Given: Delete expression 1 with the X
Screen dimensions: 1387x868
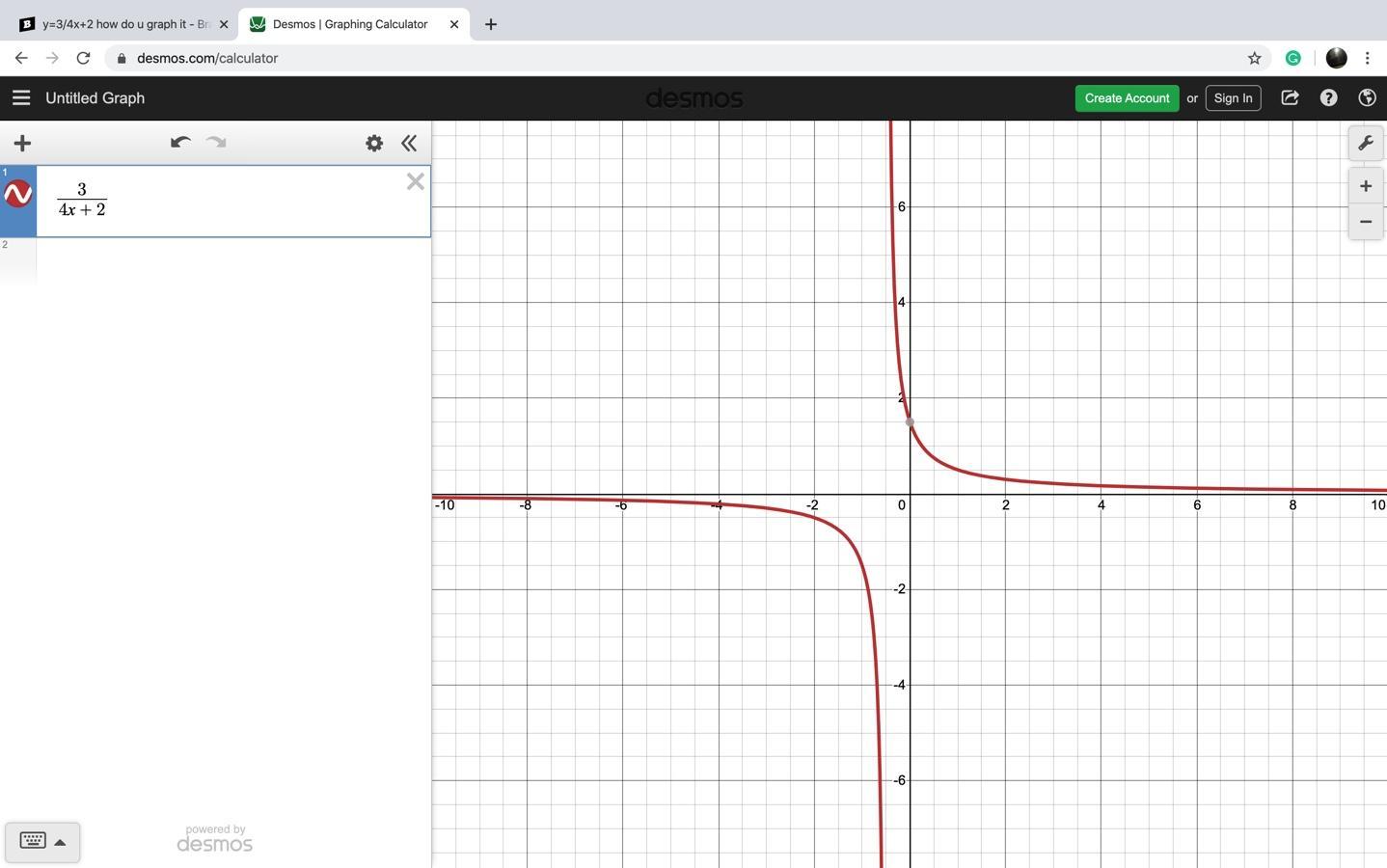Looking at the screenshot, I should click(416, 181).
